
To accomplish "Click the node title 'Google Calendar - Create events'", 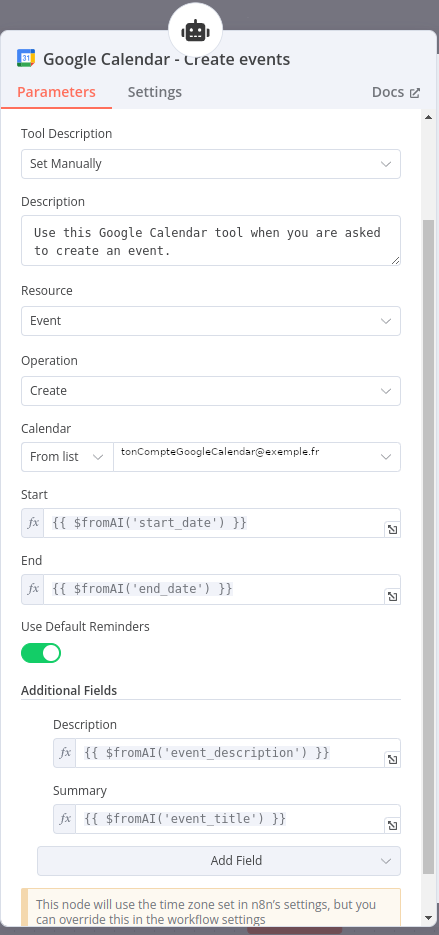I will click(166, 59).
